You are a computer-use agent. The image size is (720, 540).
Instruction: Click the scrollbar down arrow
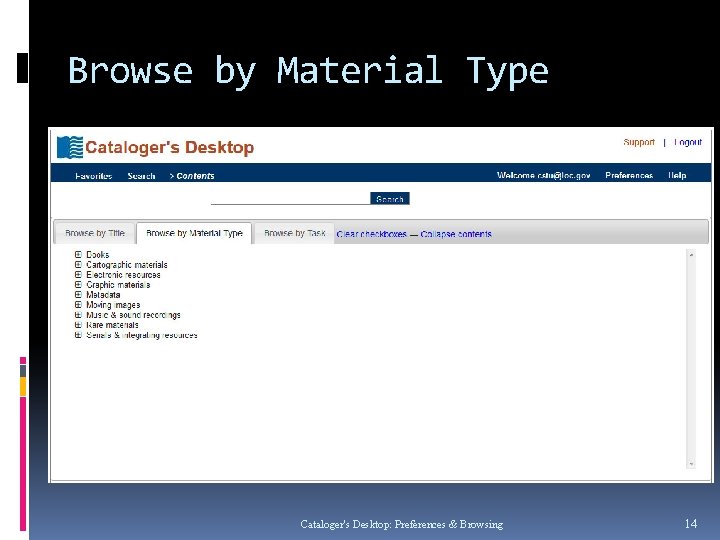(x=691, y=464)
